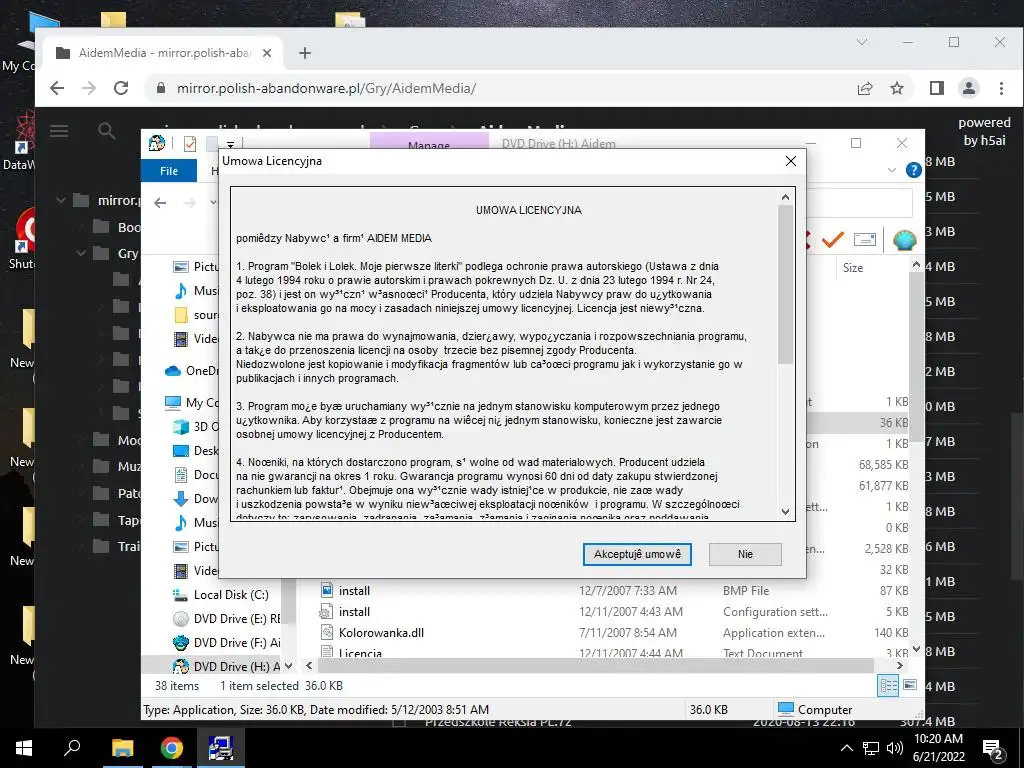Open the taskbar clock and date

point(938,748)
